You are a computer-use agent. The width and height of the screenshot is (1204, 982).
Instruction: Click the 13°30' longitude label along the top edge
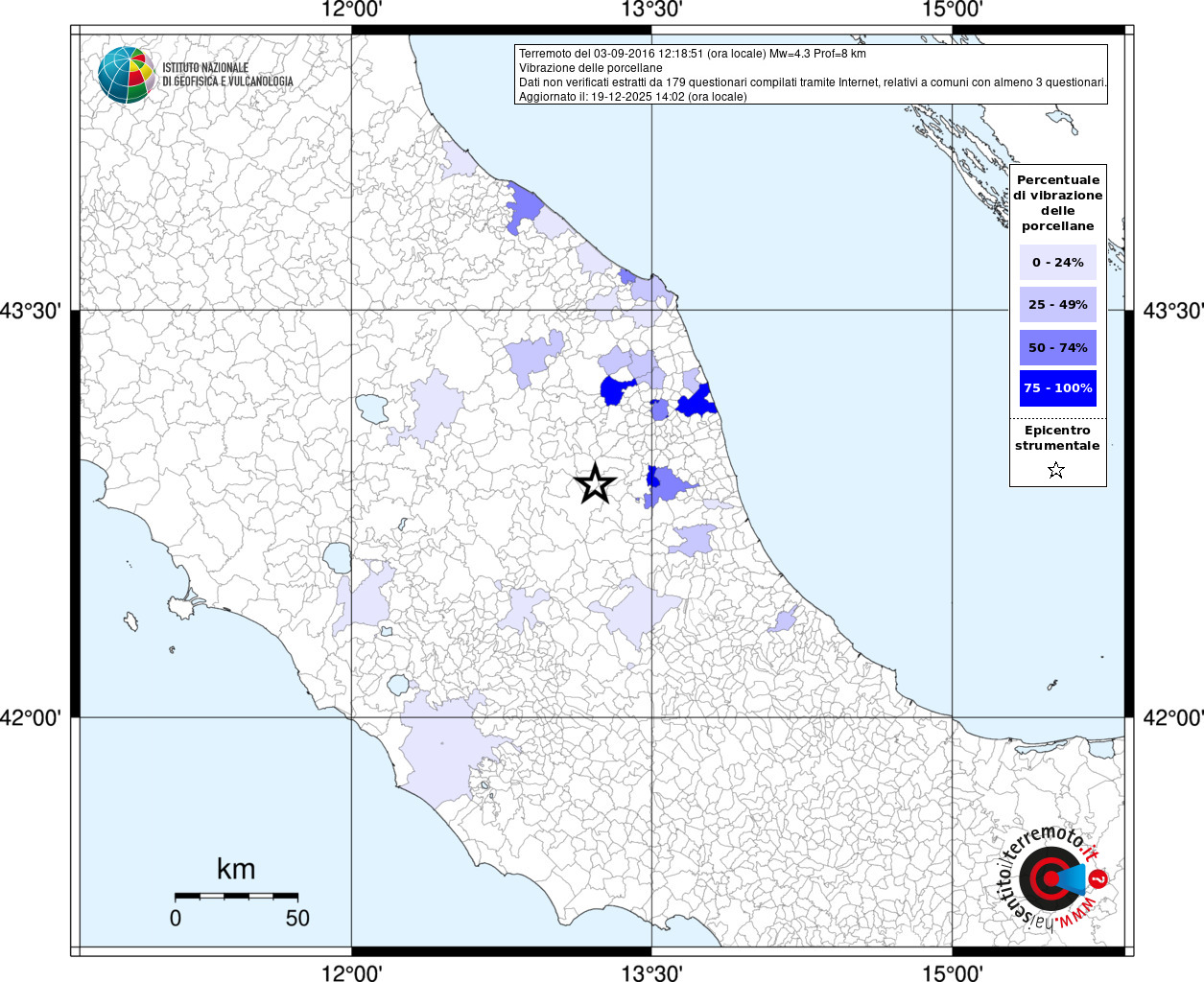[652, 11]
